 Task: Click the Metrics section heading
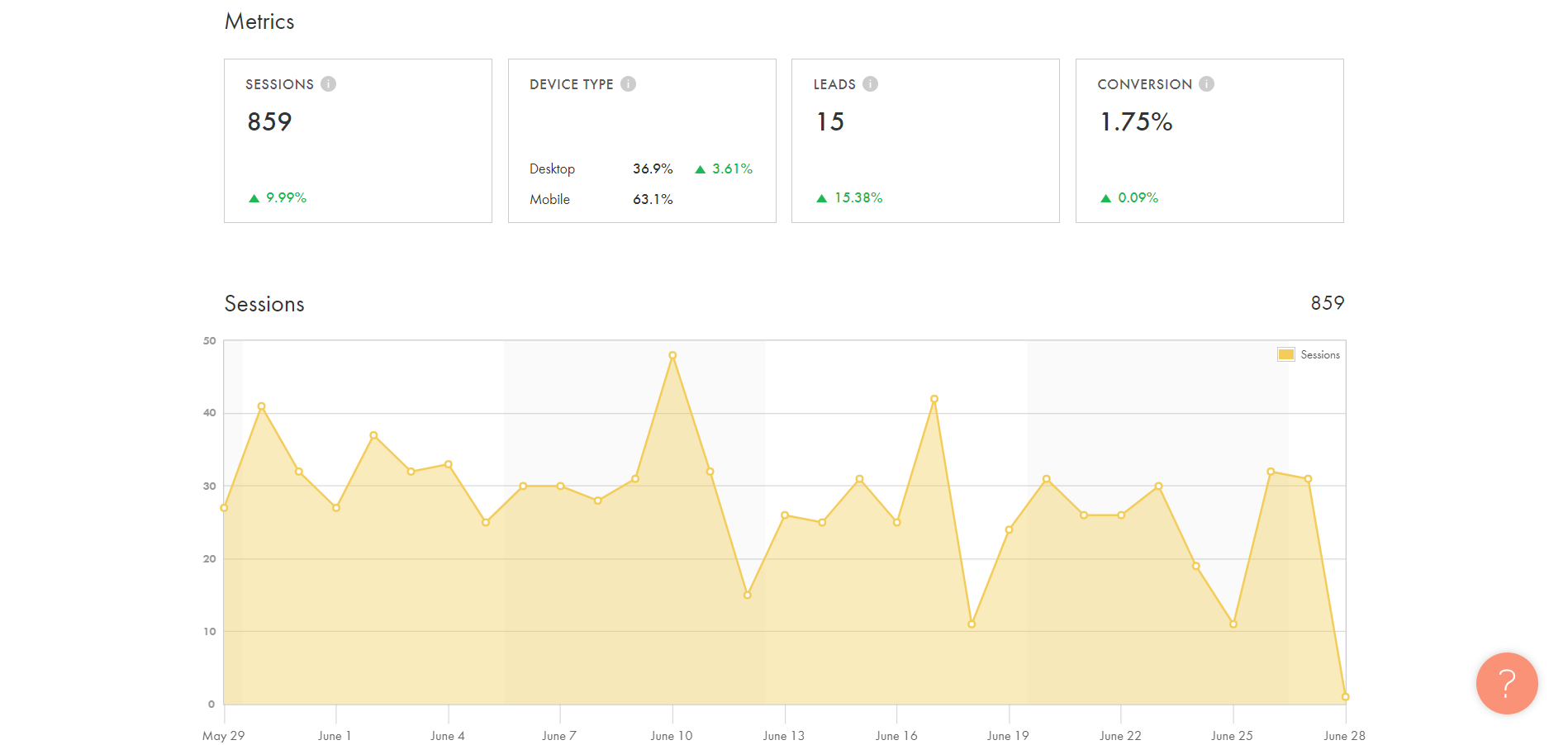tap(259, 21)
